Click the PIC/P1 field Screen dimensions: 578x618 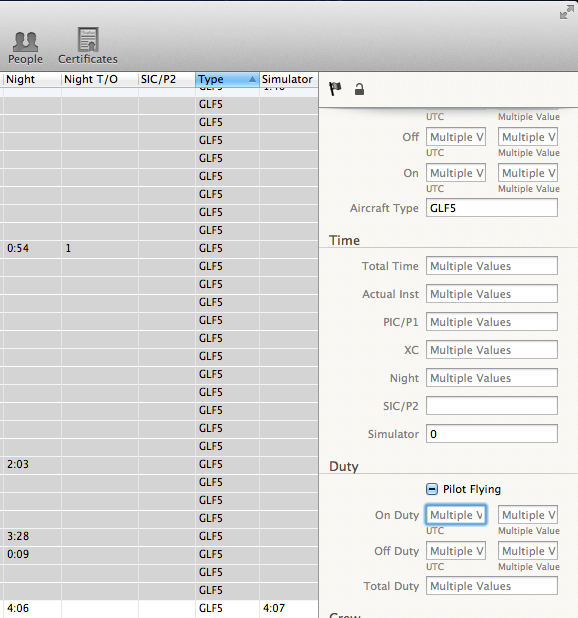coord(492,322)
